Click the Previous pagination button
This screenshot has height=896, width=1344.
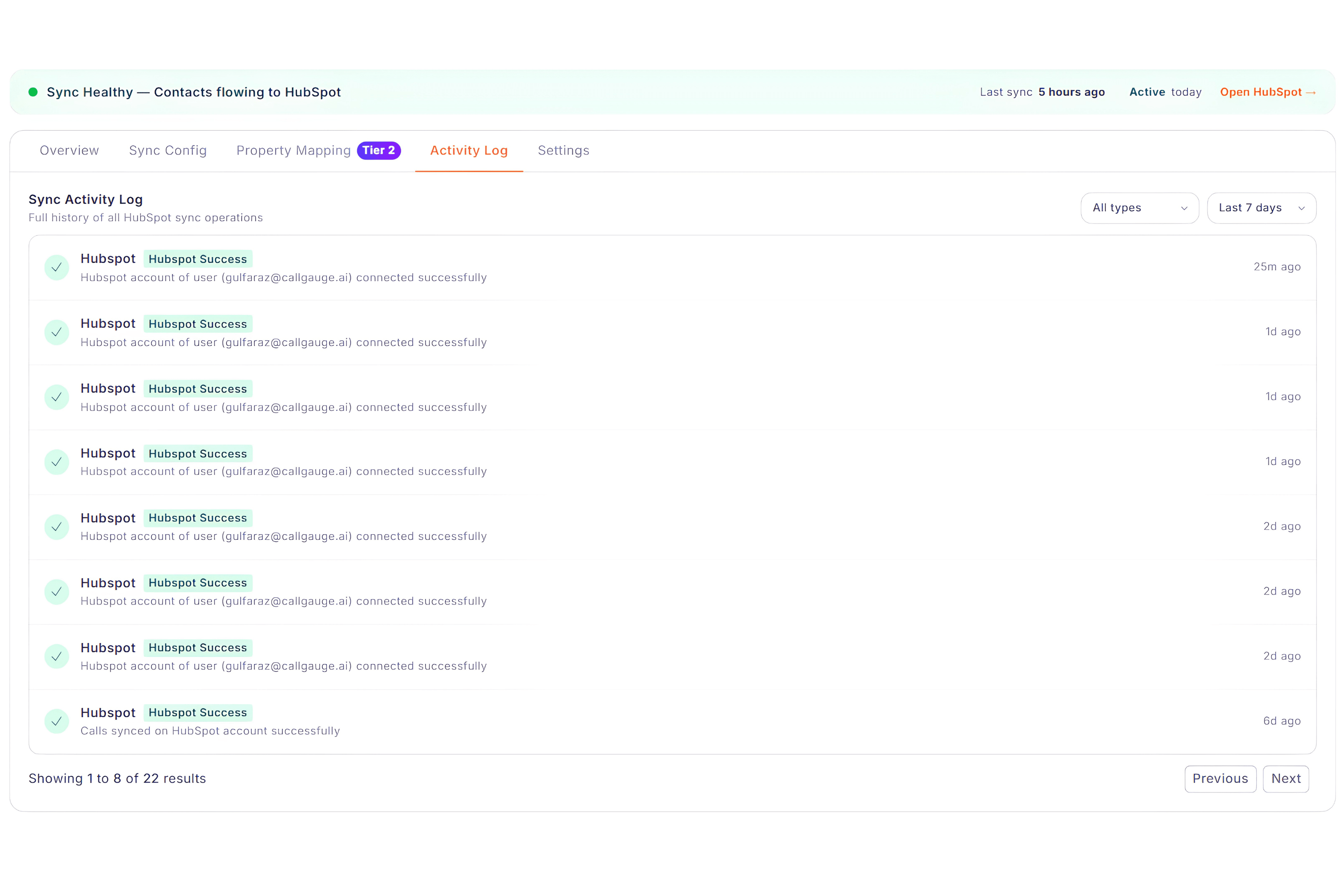tap(1221, 779)
